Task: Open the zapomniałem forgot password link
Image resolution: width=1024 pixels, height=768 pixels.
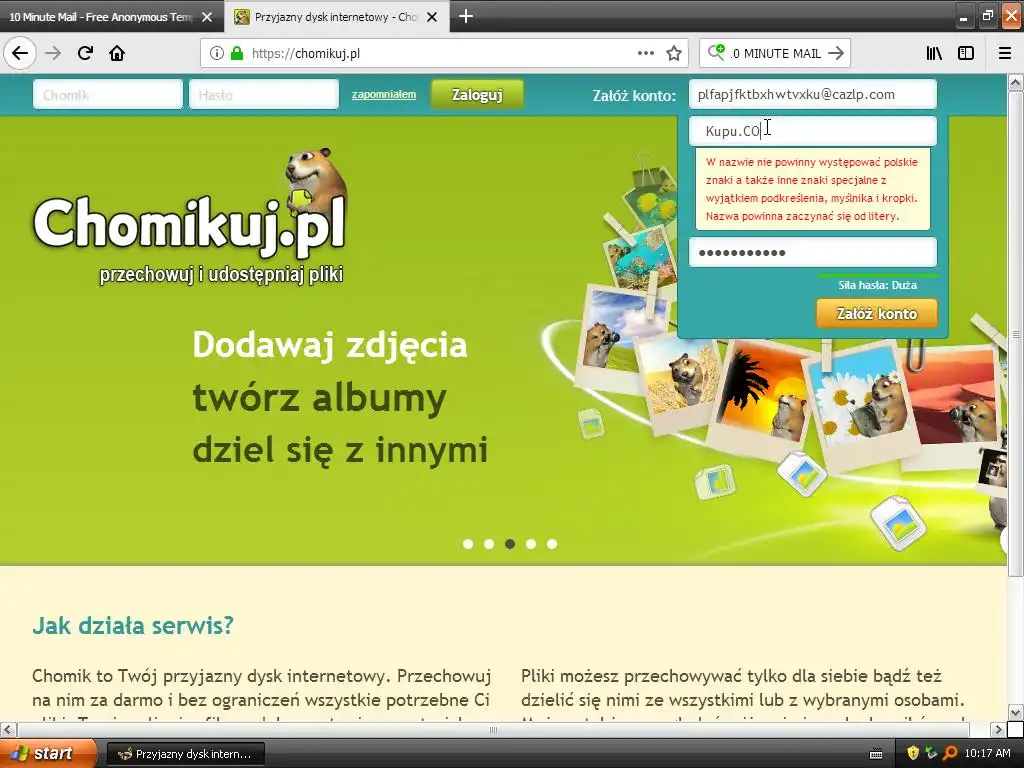Action: tap(383, 94)
